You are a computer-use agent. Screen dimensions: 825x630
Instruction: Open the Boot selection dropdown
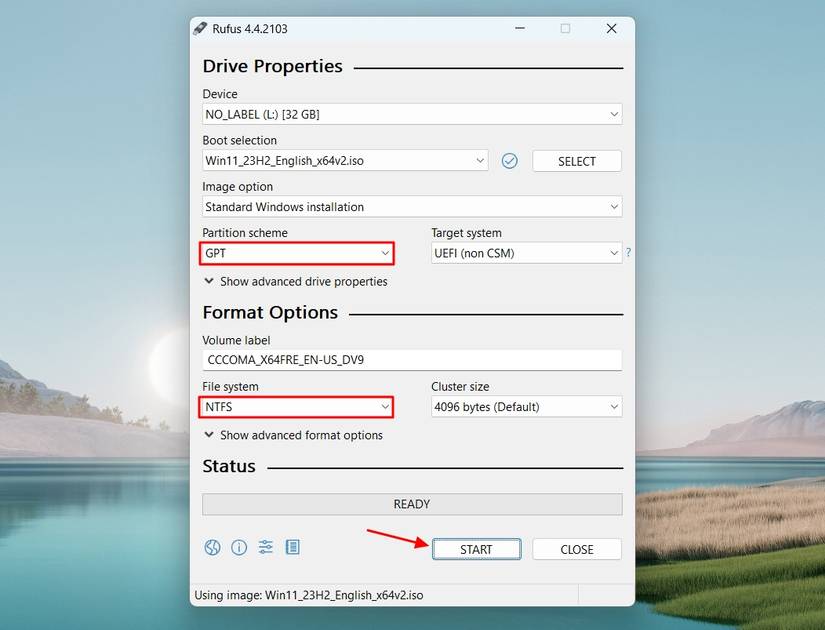pyautogui.click(x=345, y=160)
